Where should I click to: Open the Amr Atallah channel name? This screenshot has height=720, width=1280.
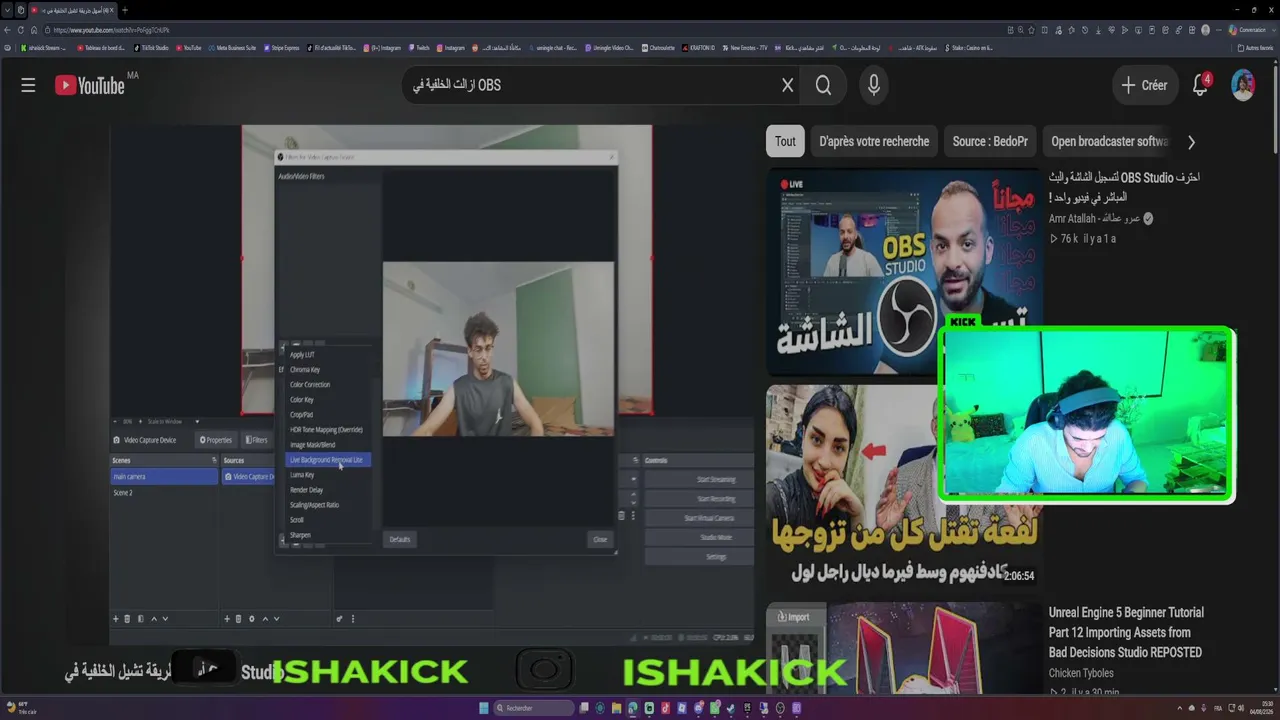coord(1095,218)
